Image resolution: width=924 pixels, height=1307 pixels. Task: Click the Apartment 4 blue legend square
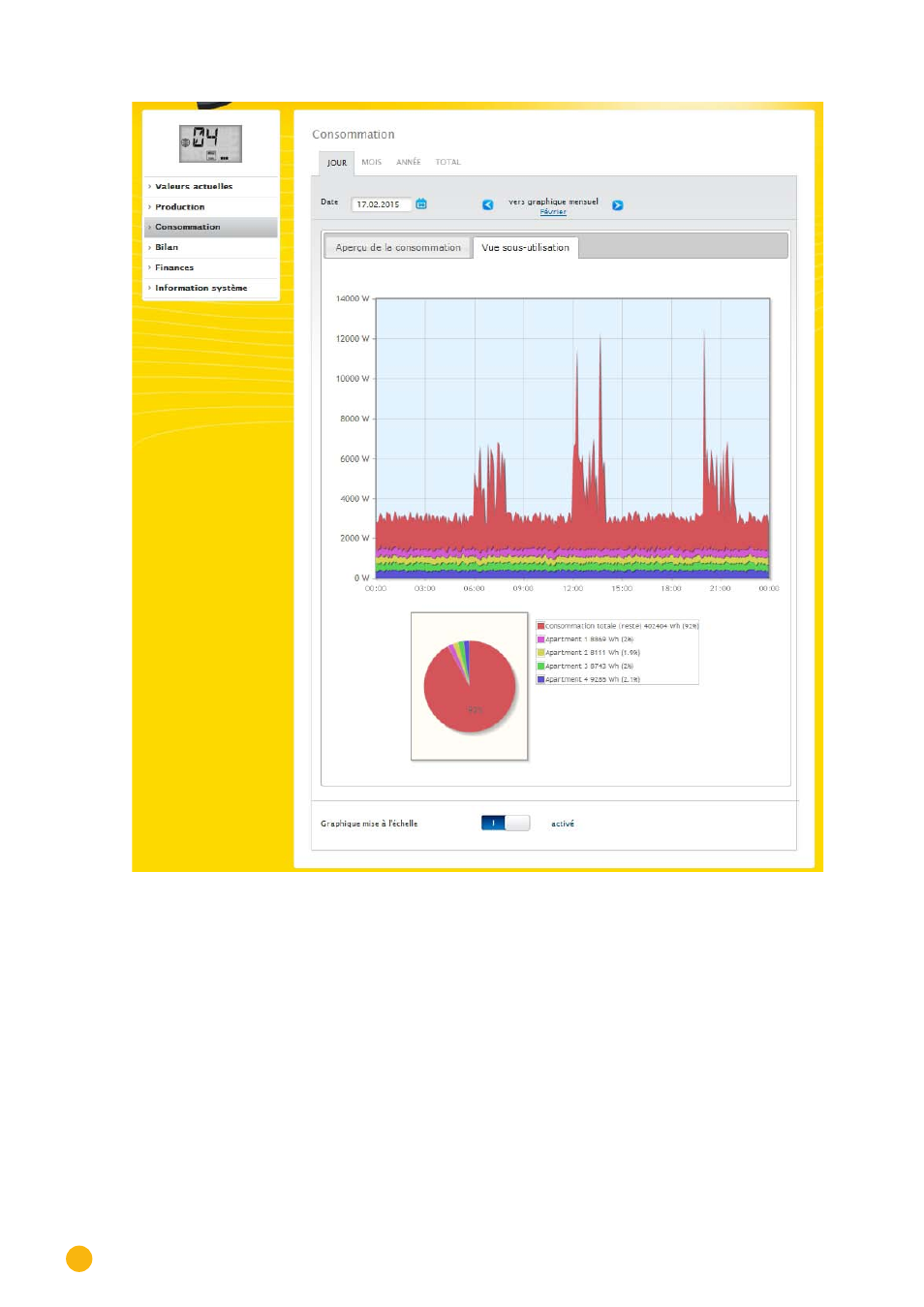(540, 679)
